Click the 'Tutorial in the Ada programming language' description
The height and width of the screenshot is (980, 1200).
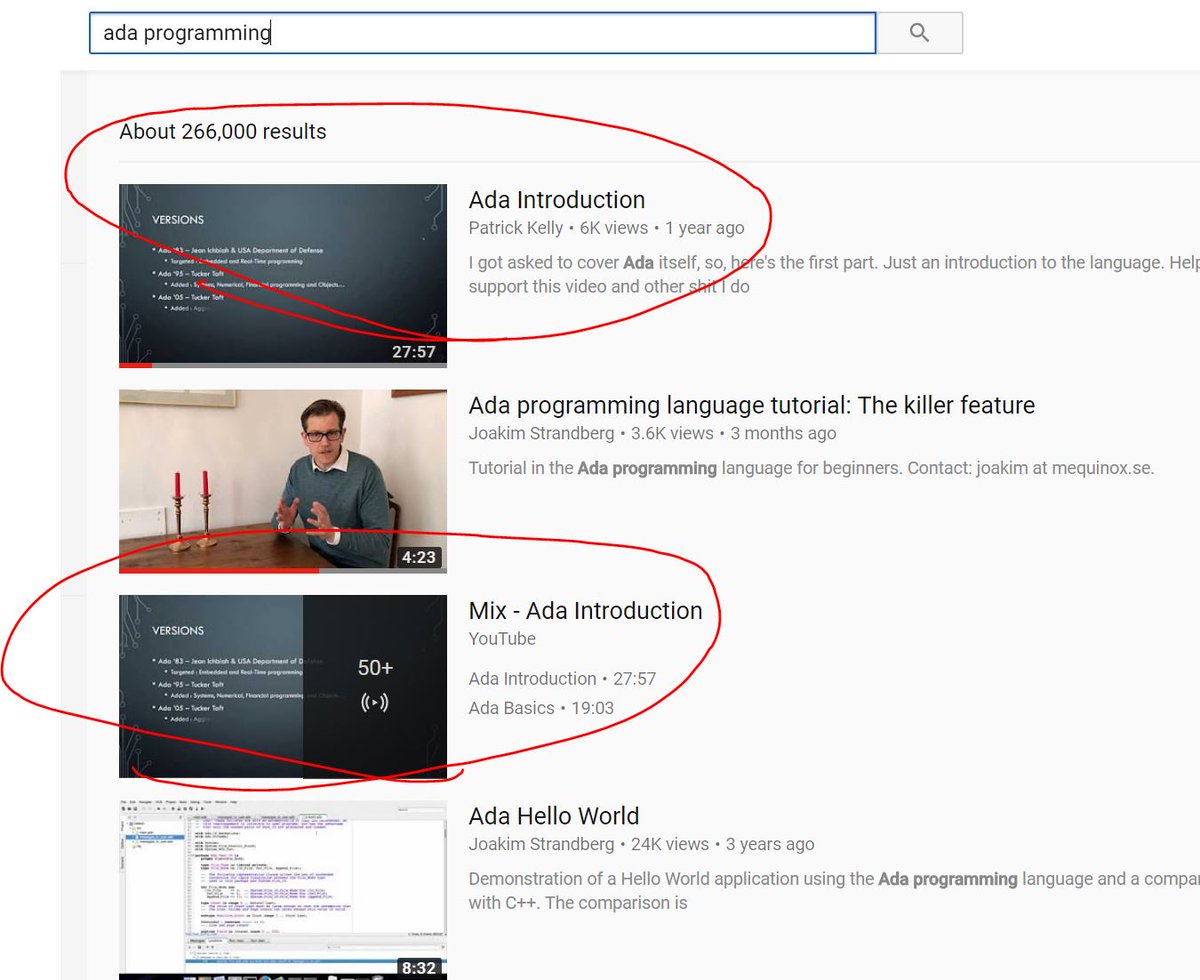[x=811, y=468]
